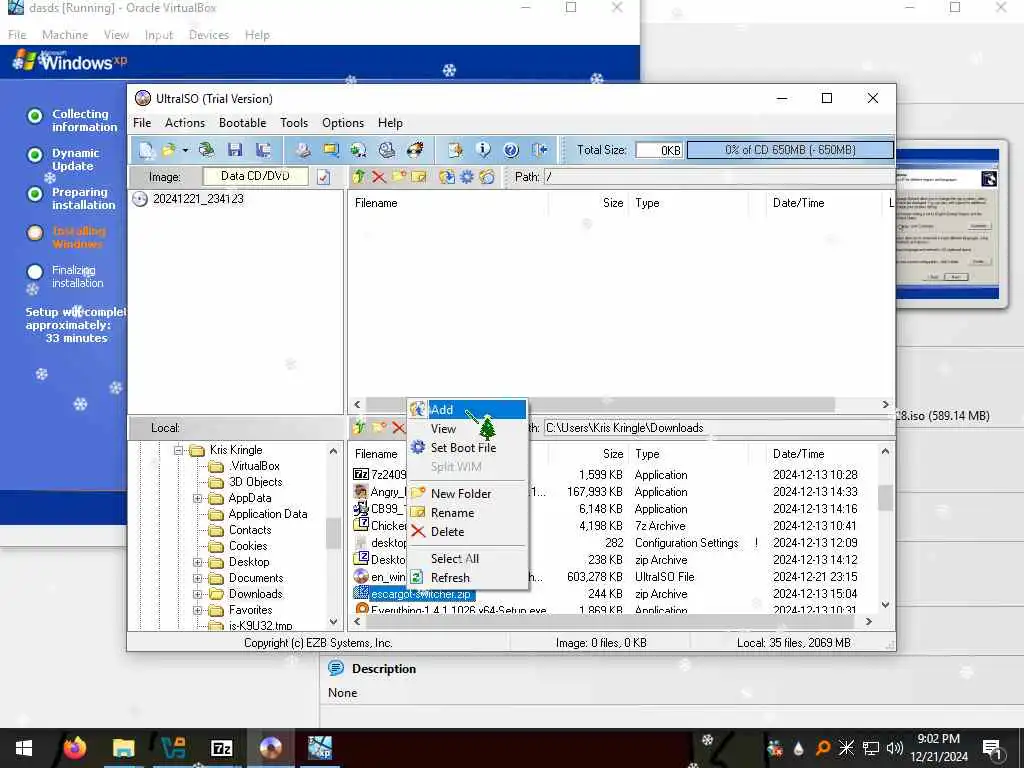The width and height of the screenshot is (1024, 768).
Task: Click the Open CD/DVD toolbar icon
Action: [206, 150]
